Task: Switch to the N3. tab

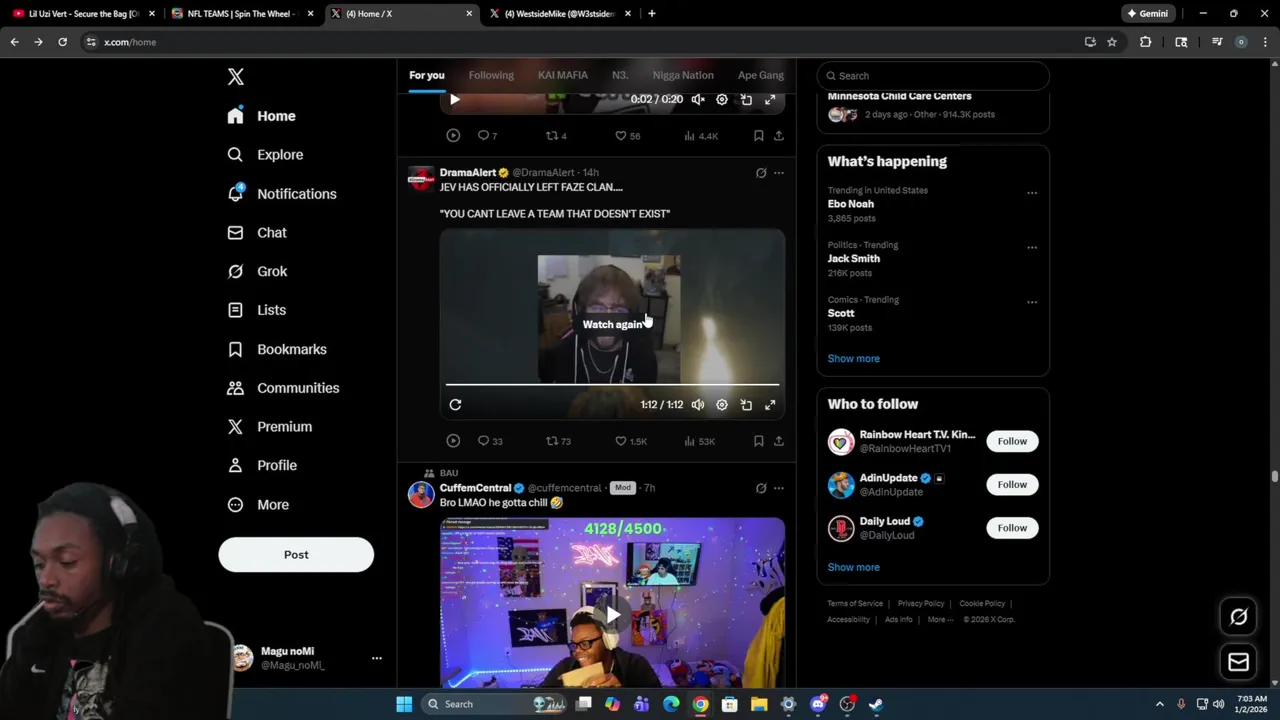Action: click(620, 75)
